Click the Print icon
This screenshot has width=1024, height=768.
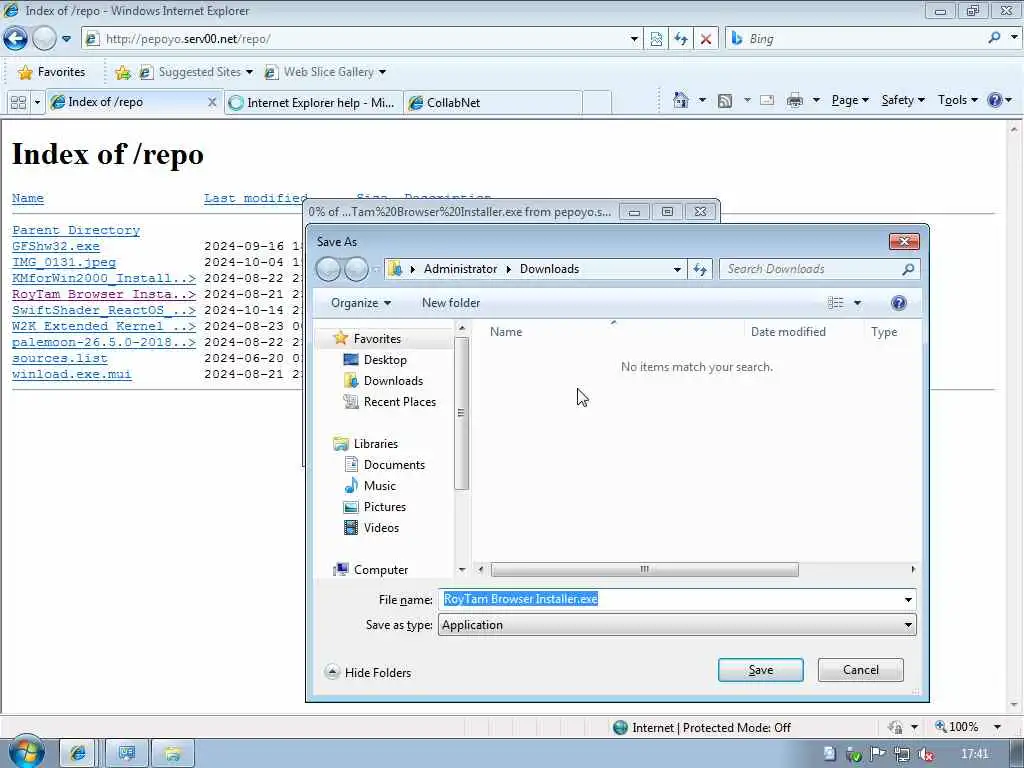click(795, 101)
